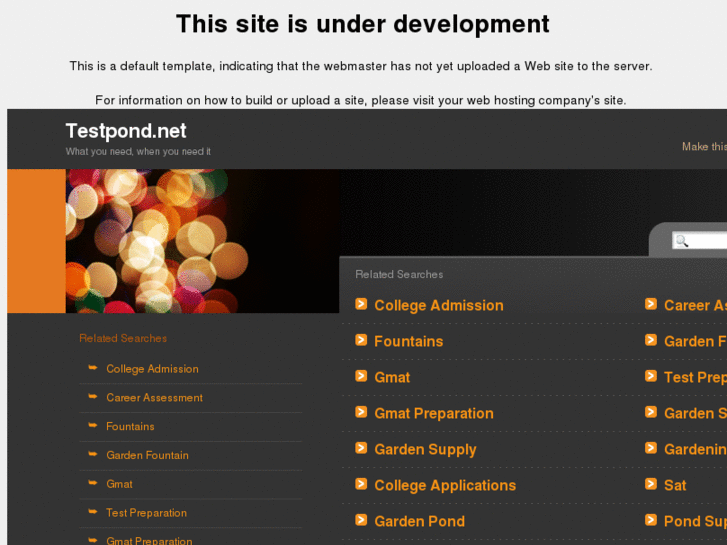
Task: Open the large Gmat link in the center list
Action: pos(392,377)
